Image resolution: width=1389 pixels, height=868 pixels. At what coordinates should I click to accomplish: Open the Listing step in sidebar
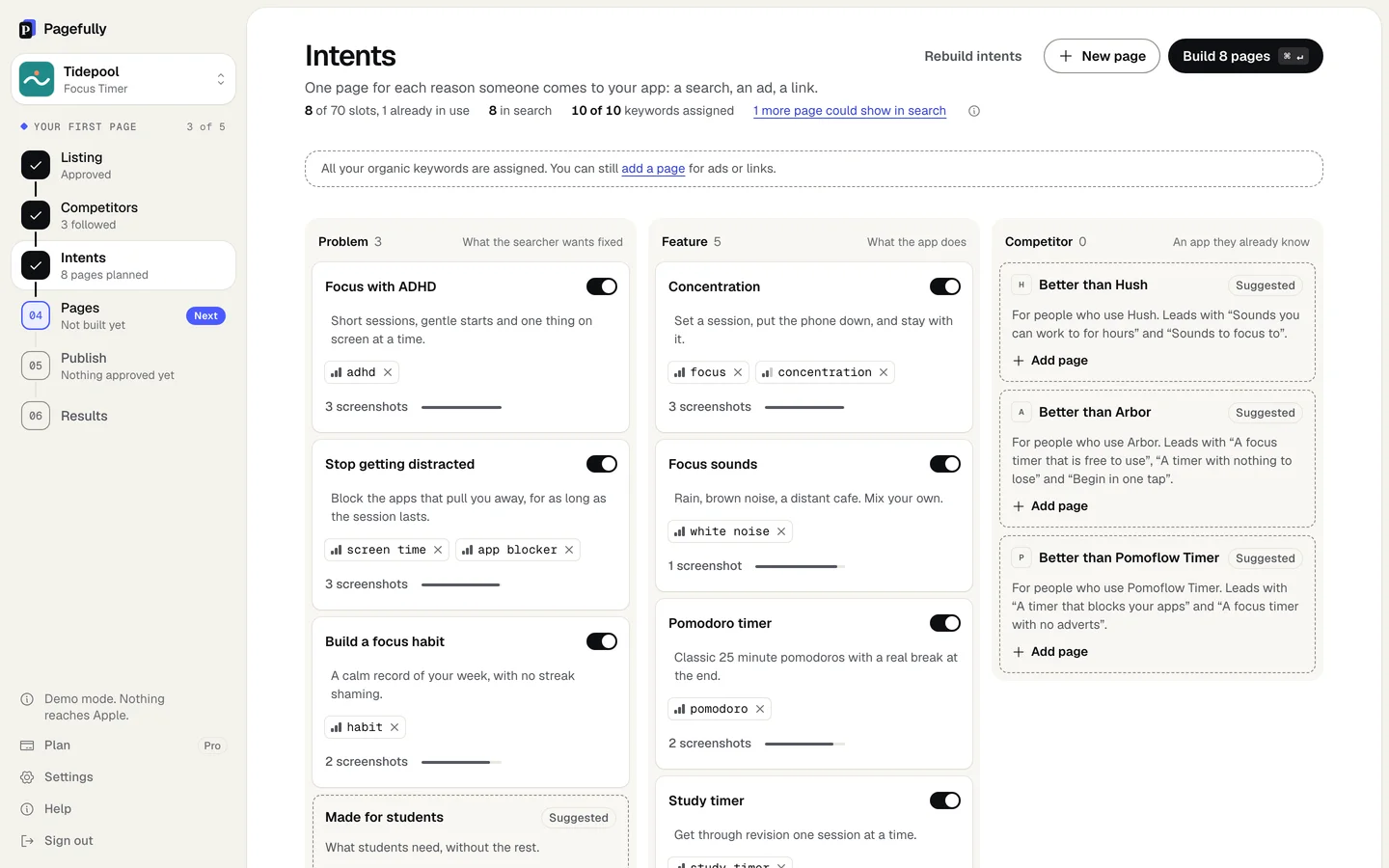pos(123,165)
